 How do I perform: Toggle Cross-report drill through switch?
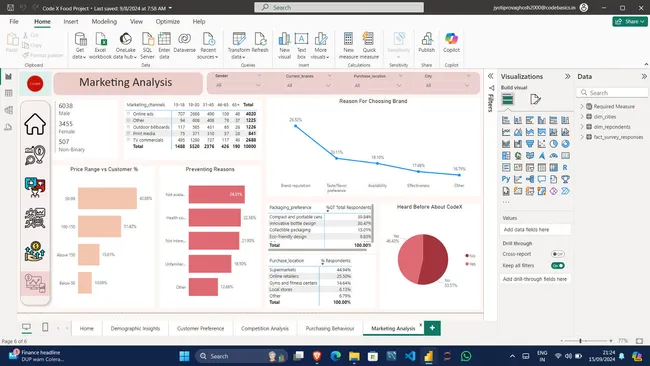(558, 254)
